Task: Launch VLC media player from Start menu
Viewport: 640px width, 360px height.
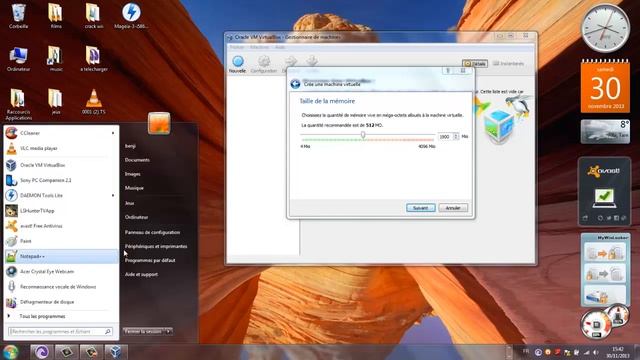Action: [60, 149]
